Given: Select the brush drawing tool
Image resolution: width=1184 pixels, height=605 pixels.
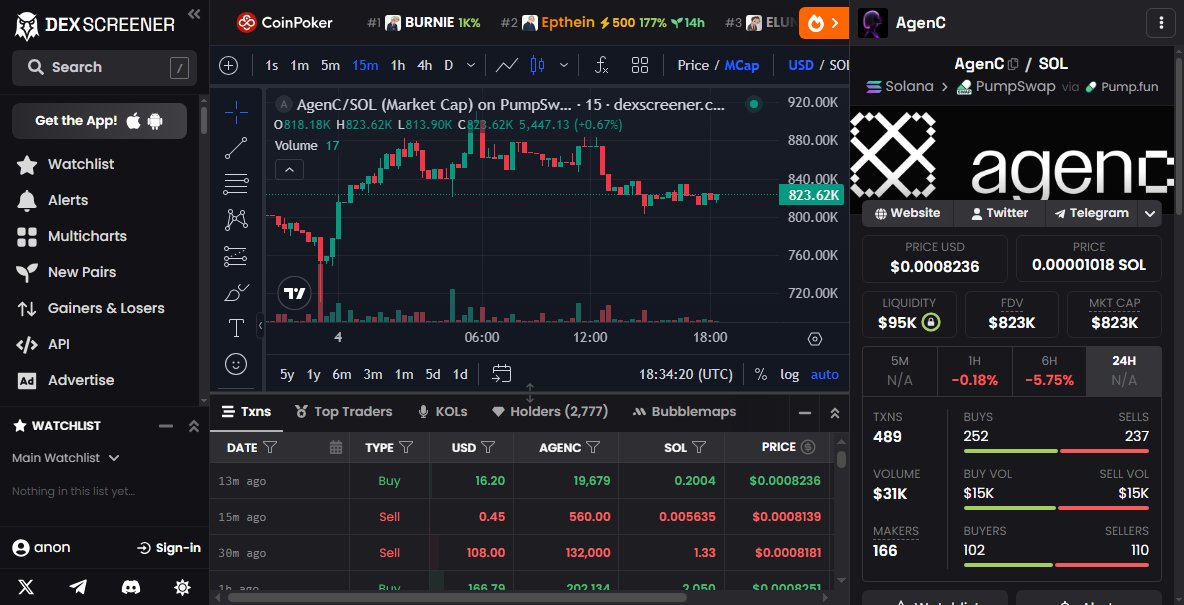Looking at the screenshot, I should point(236,292).
